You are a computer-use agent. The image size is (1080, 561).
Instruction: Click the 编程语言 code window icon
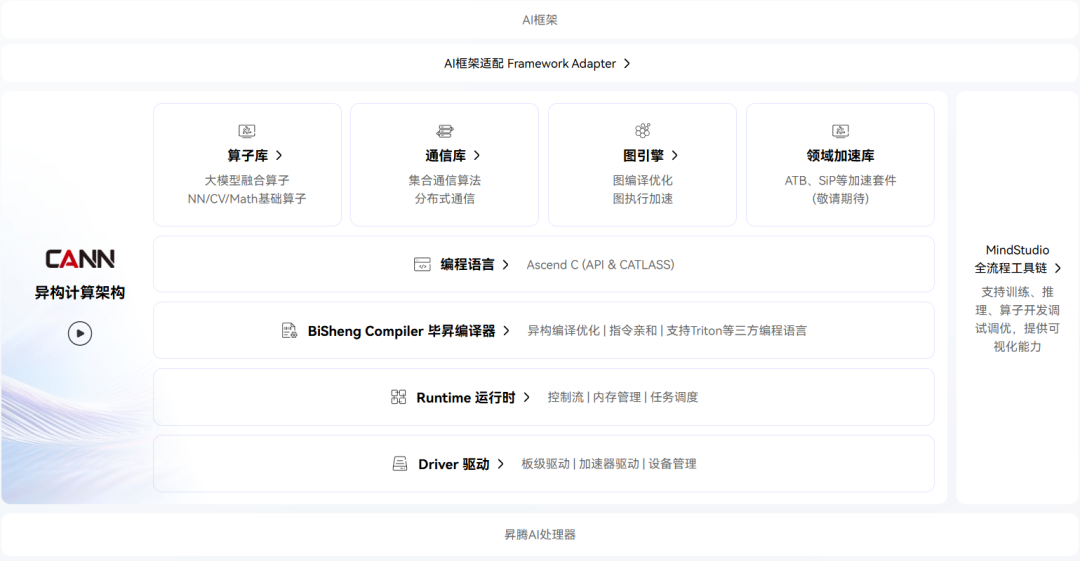pyautogui.click(x=422, y=265)
